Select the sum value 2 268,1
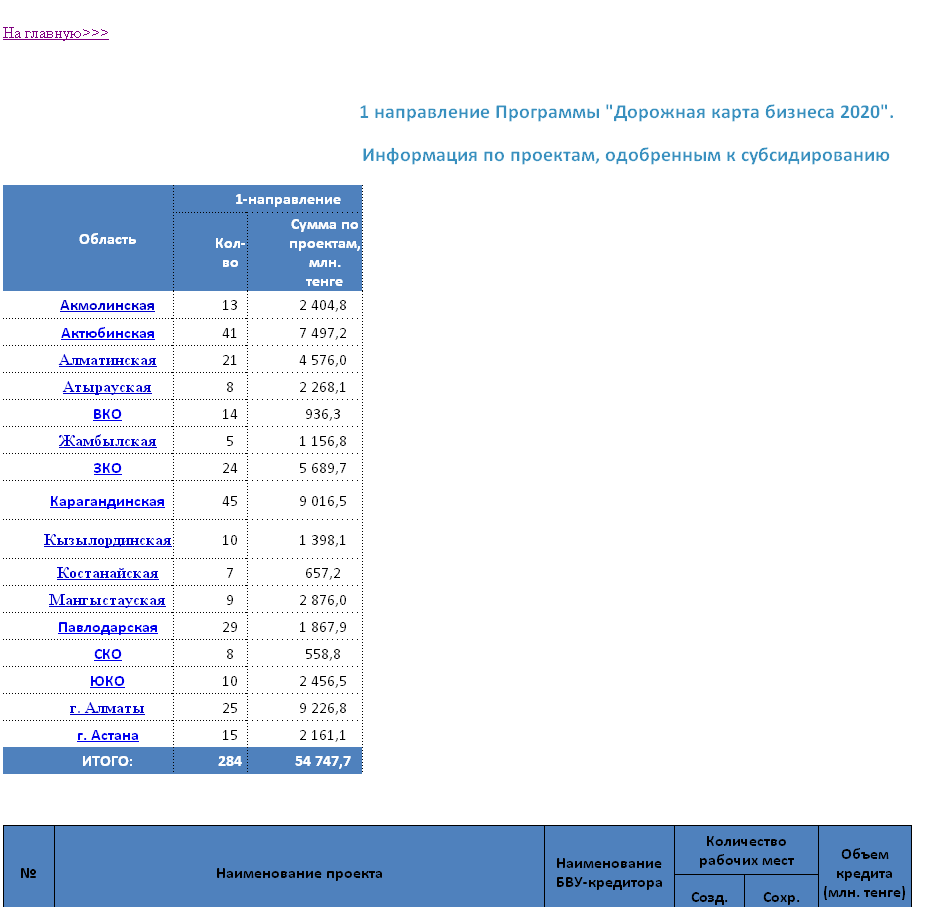 click(x=323, y=387)
